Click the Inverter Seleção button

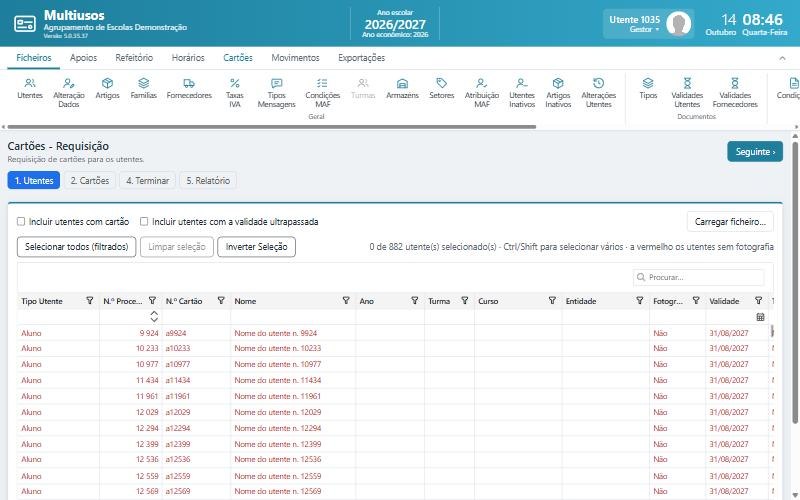(256, 247)
